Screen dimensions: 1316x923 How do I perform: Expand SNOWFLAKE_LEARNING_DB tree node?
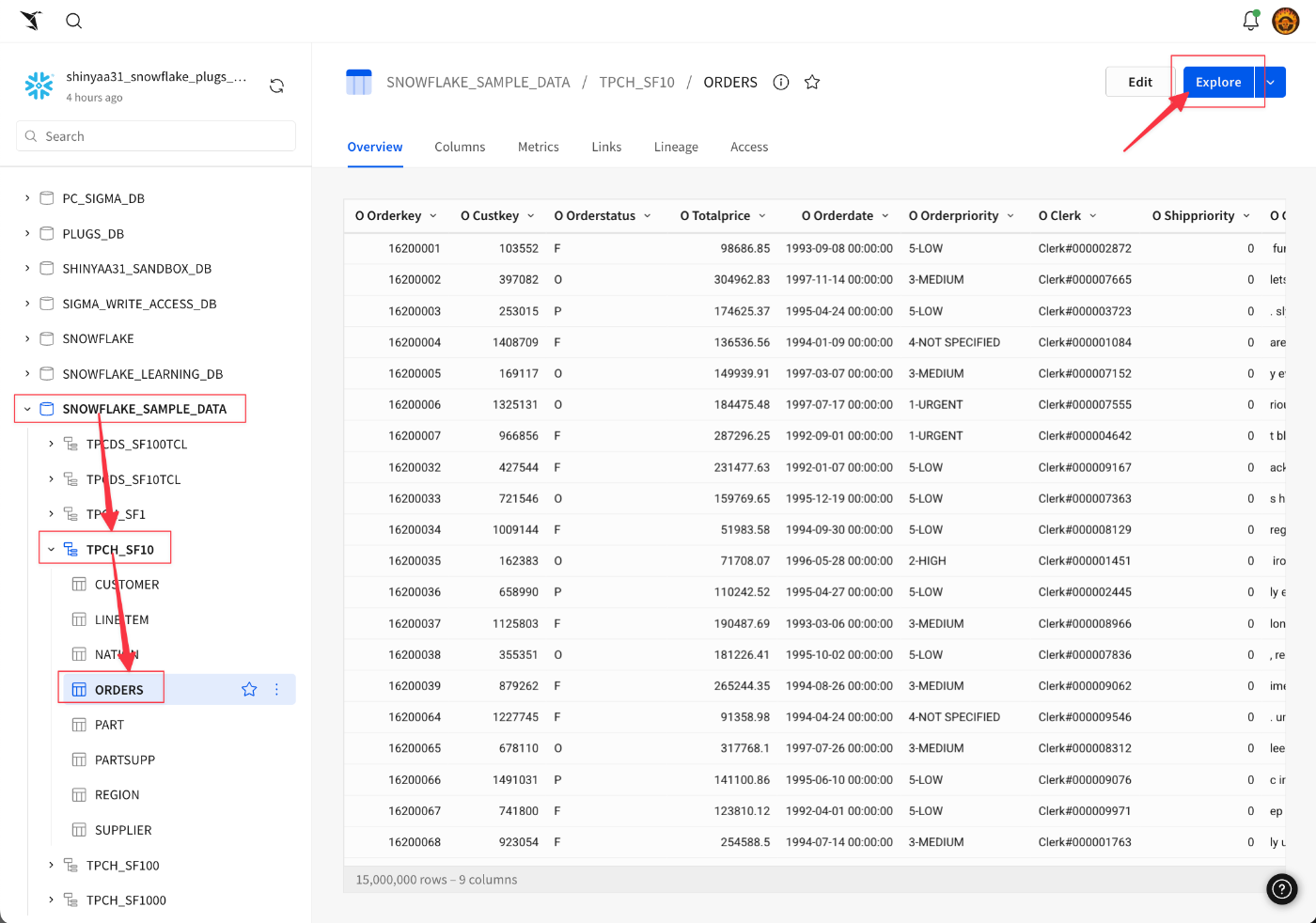pyautogui.click(x=27, y=374)
